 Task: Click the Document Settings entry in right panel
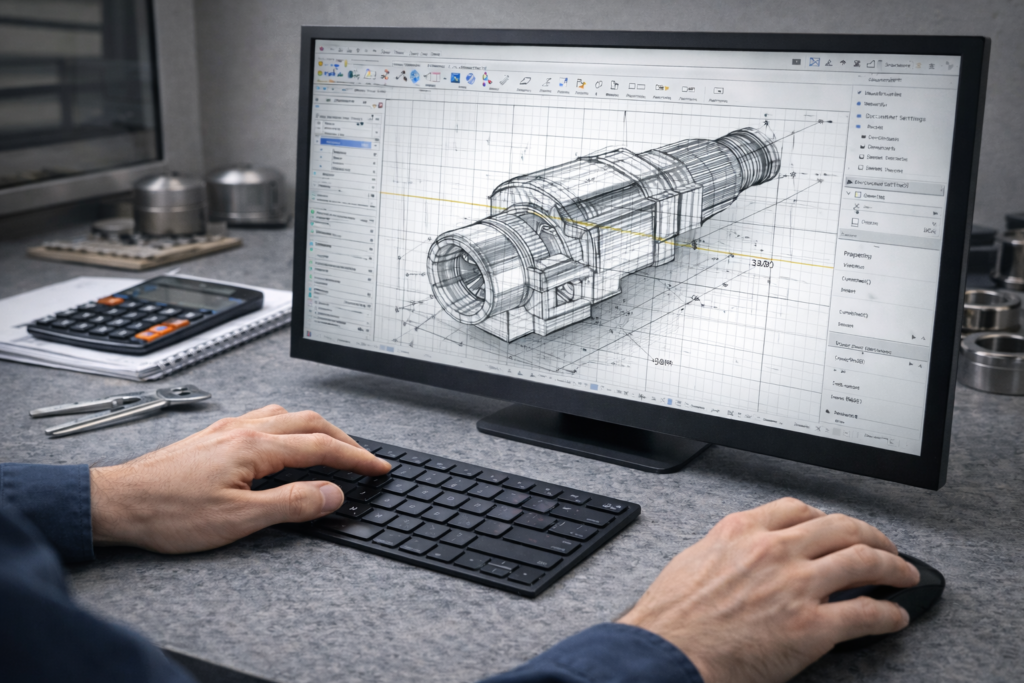tap(895, 118)
